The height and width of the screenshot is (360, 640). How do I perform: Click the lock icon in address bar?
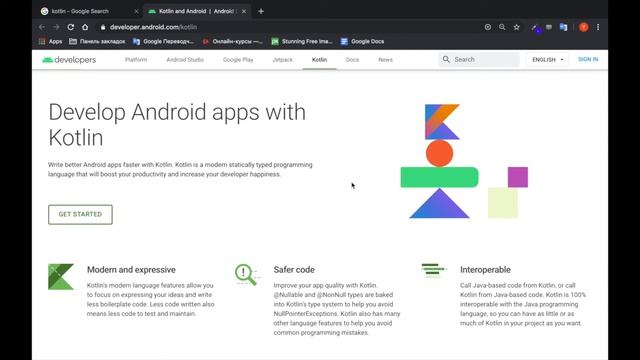click(103, 27)
